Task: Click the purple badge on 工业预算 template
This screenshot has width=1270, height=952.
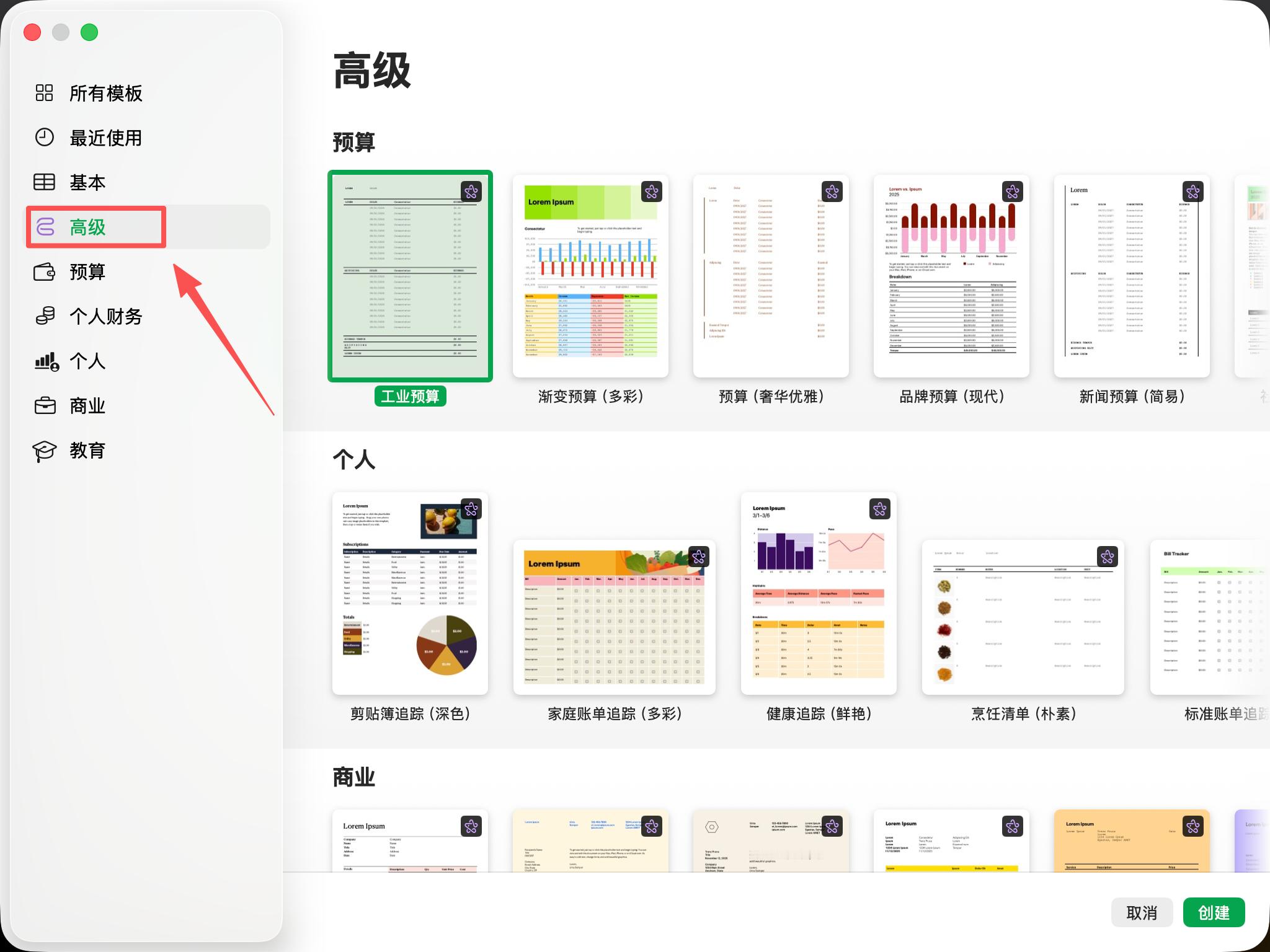Action: pyautogui.click(x=470, y=191)
